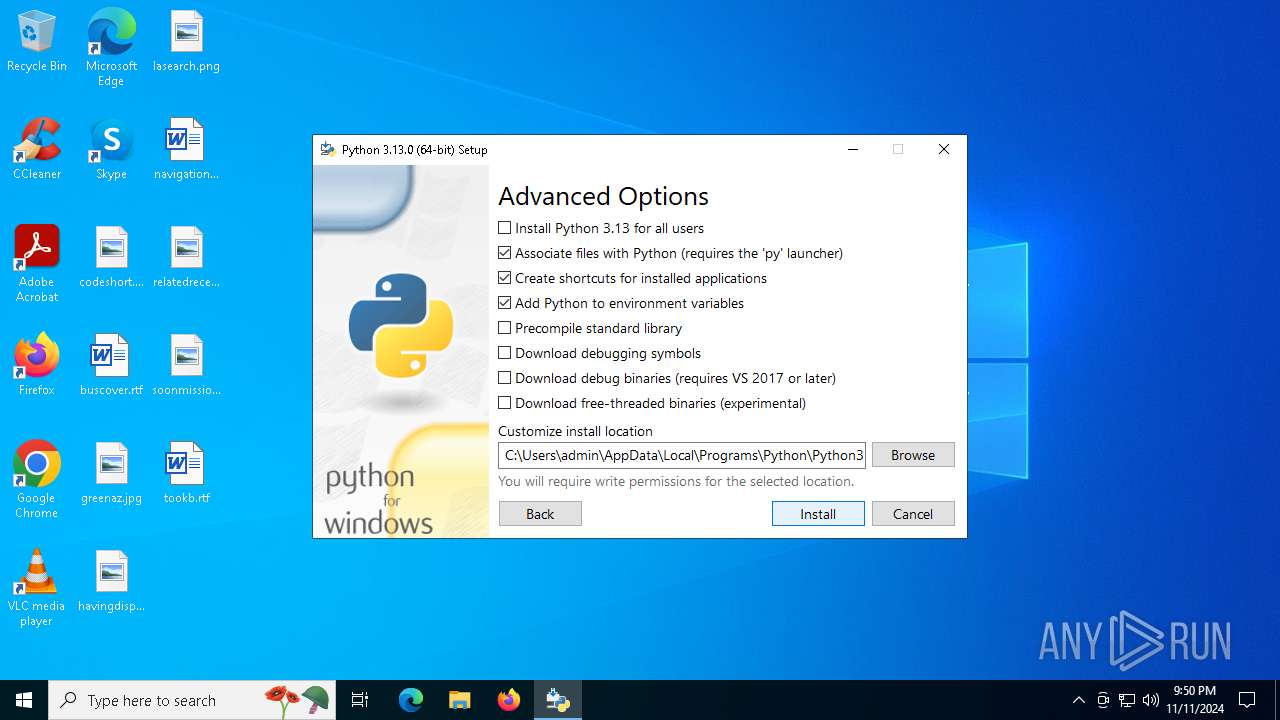Select the navigation Word document icon
This screenshot has height=720, width=1280.
pos(186,150)
